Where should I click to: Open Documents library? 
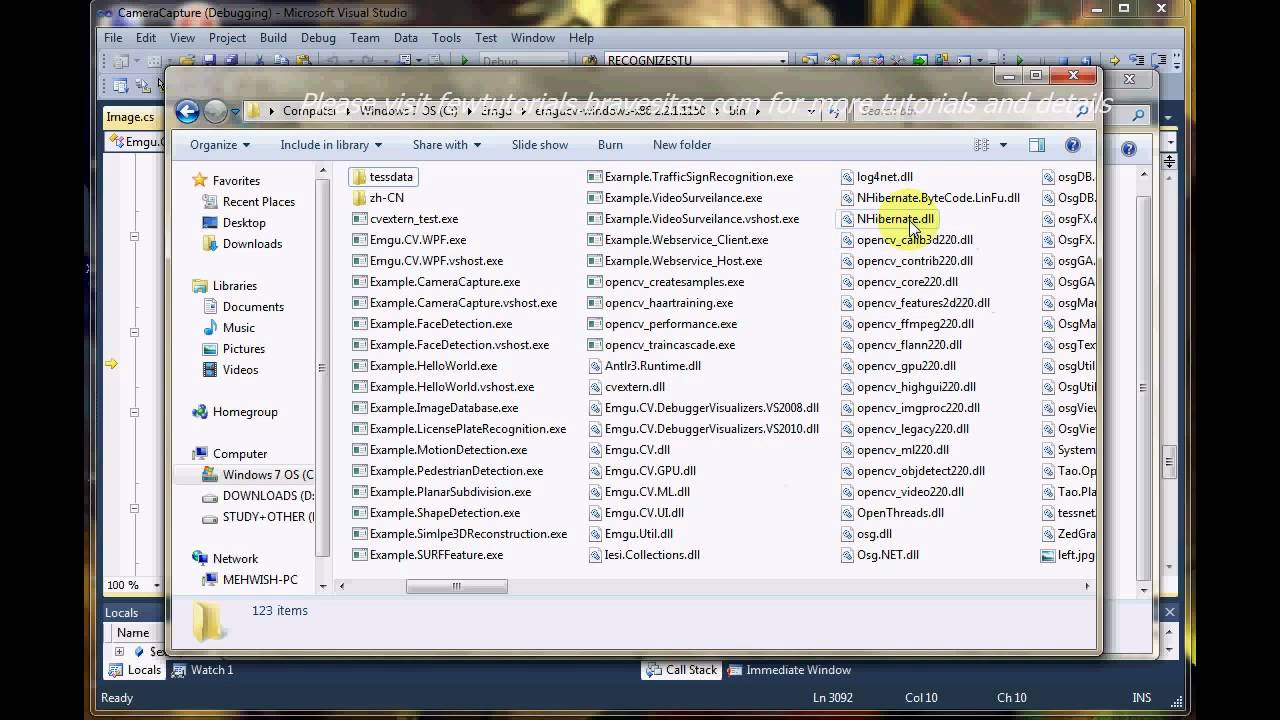(243, 307)
